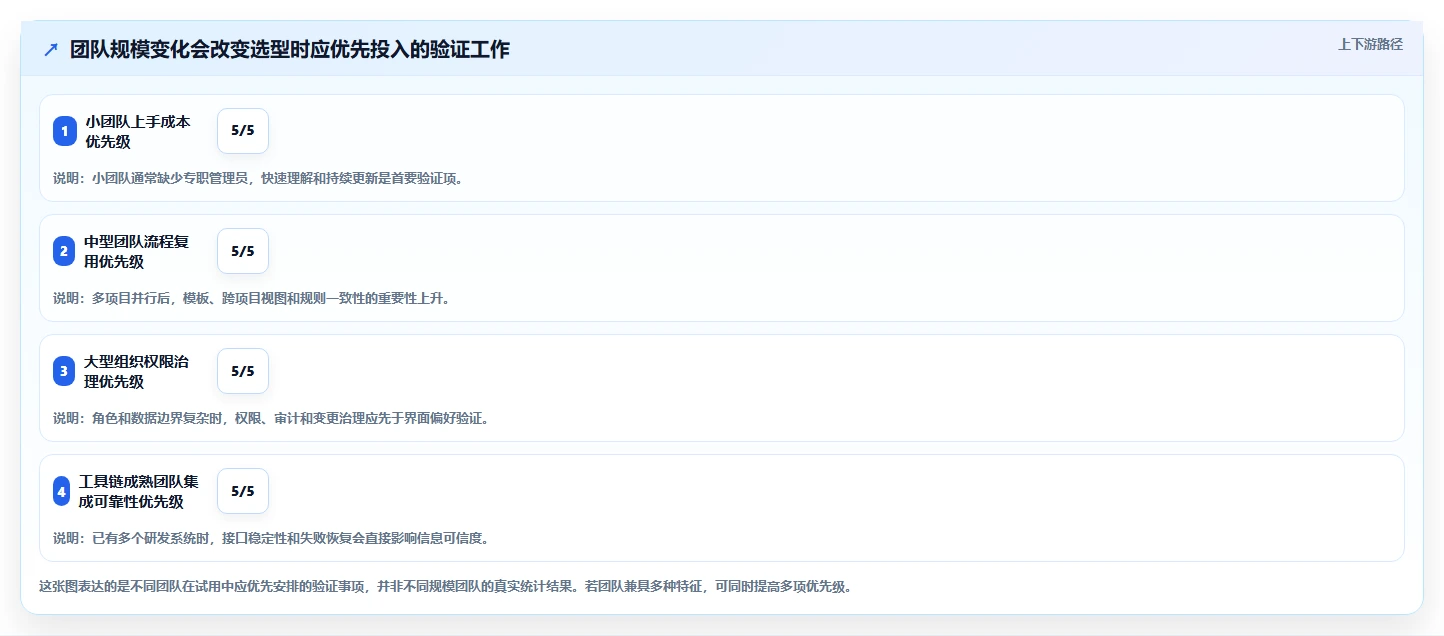Screen dimensions: 1444x636
Task: Click description 小团队通常缺少专职管理员
Action: tap(258, 178)
